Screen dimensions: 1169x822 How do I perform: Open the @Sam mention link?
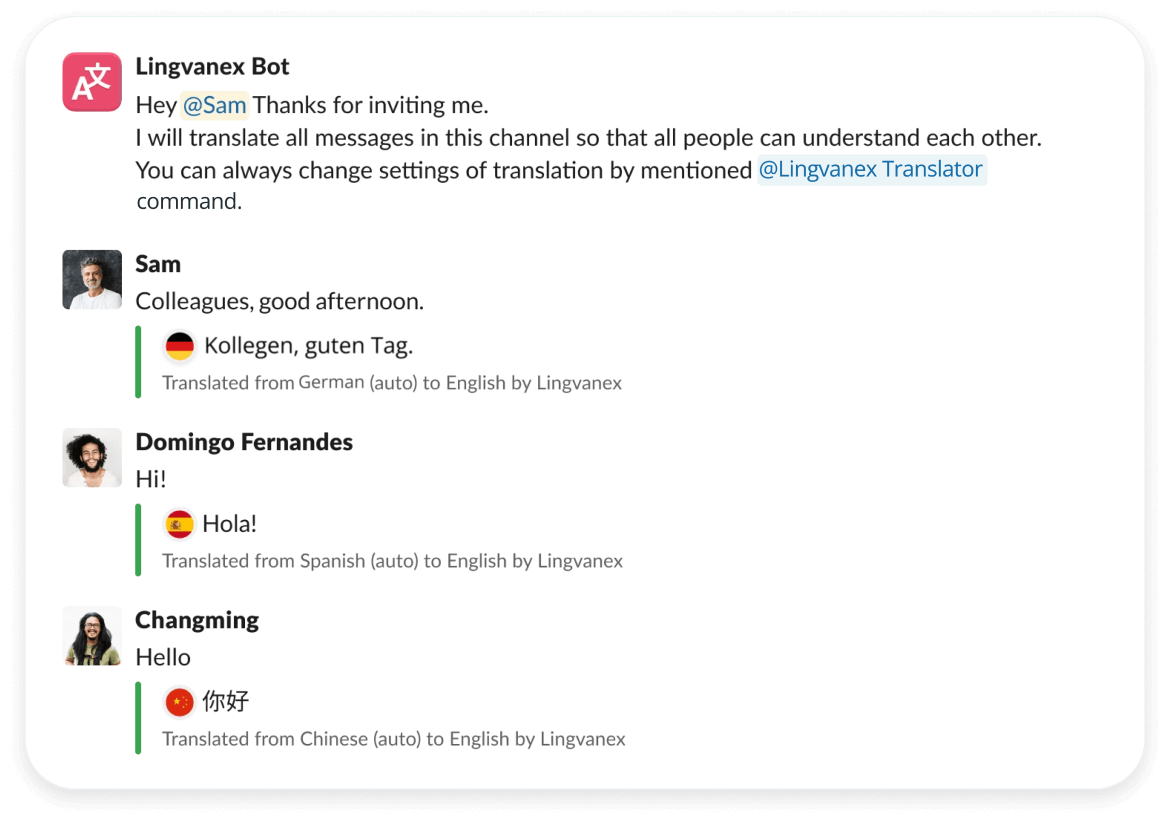[214, 104]
